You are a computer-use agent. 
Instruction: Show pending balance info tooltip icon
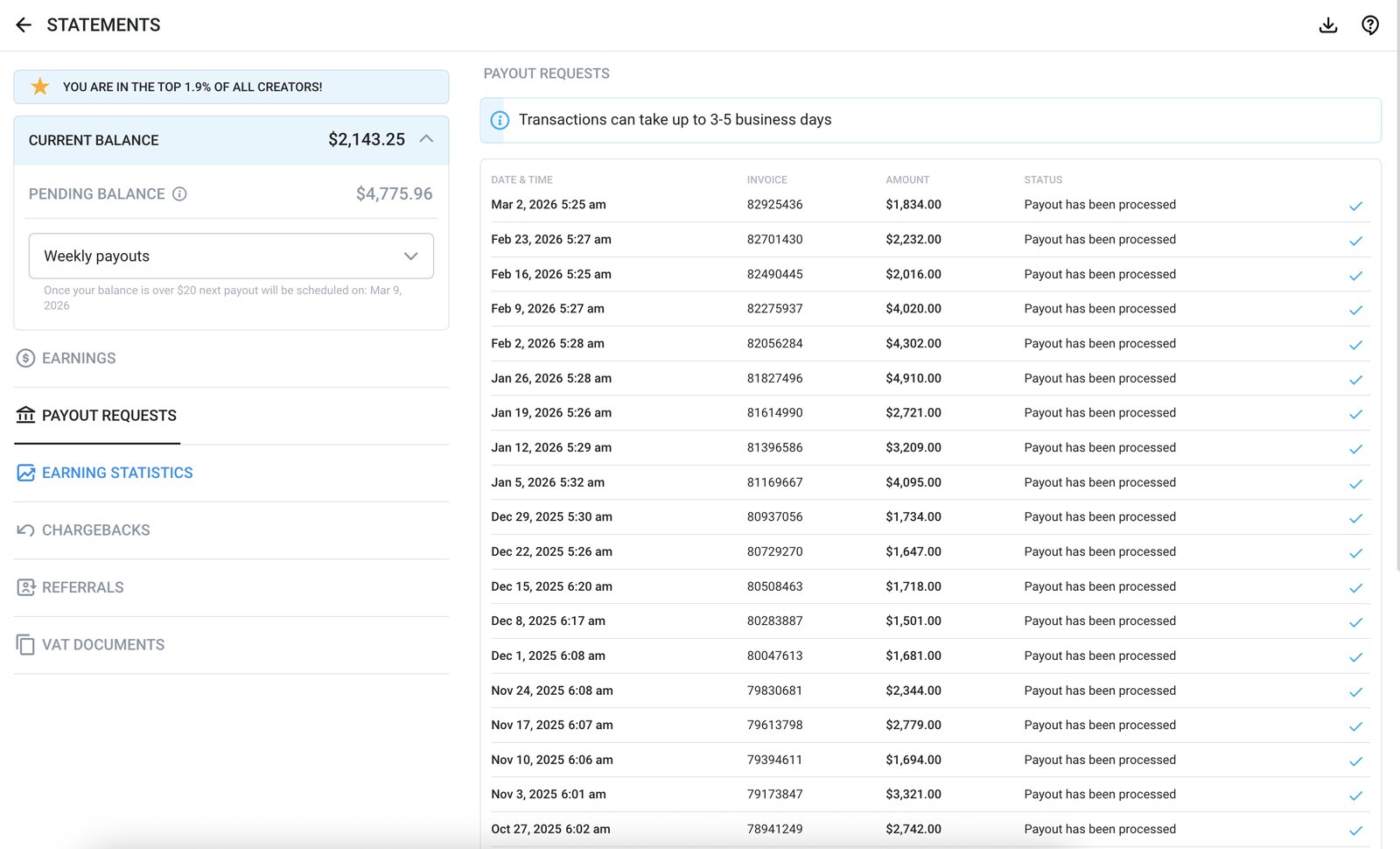click(x=179, y=194)
